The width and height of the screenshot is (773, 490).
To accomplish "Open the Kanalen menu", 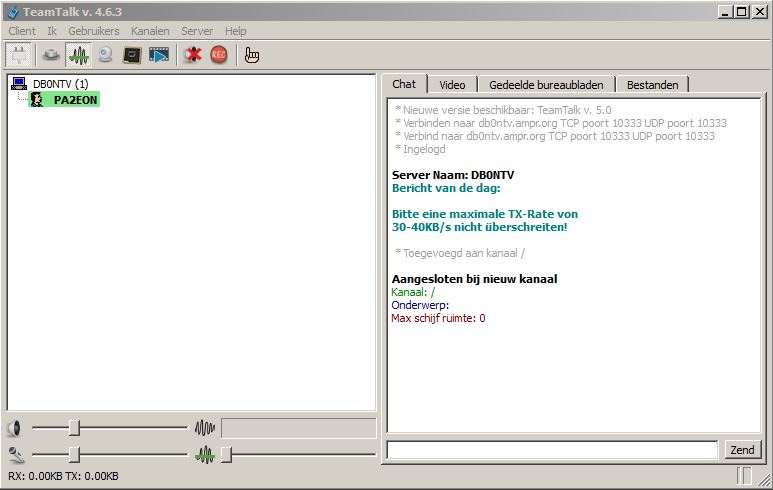I will [x=150, y=31].
